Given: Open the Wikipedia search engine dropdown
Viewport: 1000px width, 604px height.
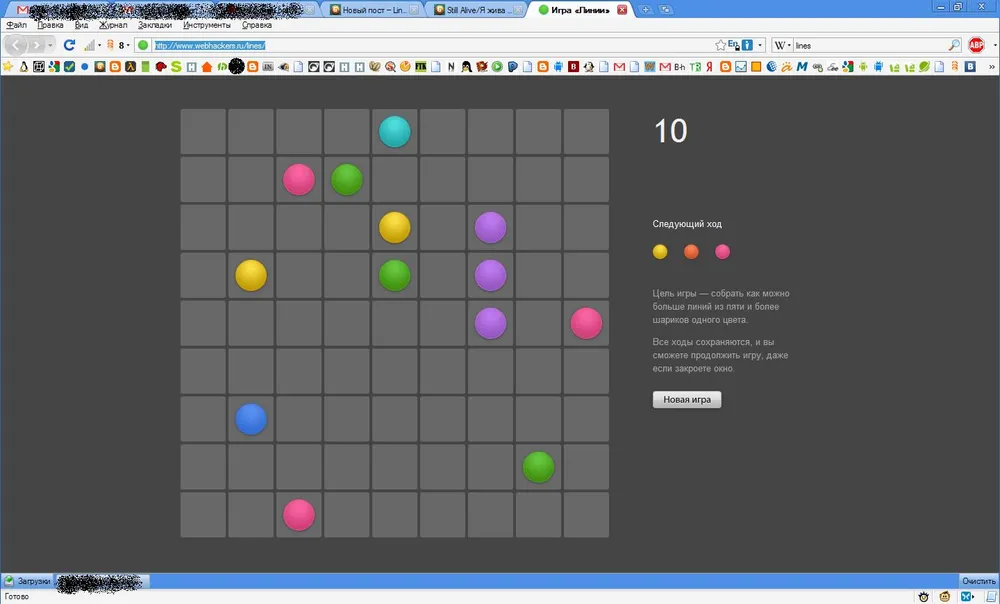Looking at the screenshot, I should click(x=782, y=45).
